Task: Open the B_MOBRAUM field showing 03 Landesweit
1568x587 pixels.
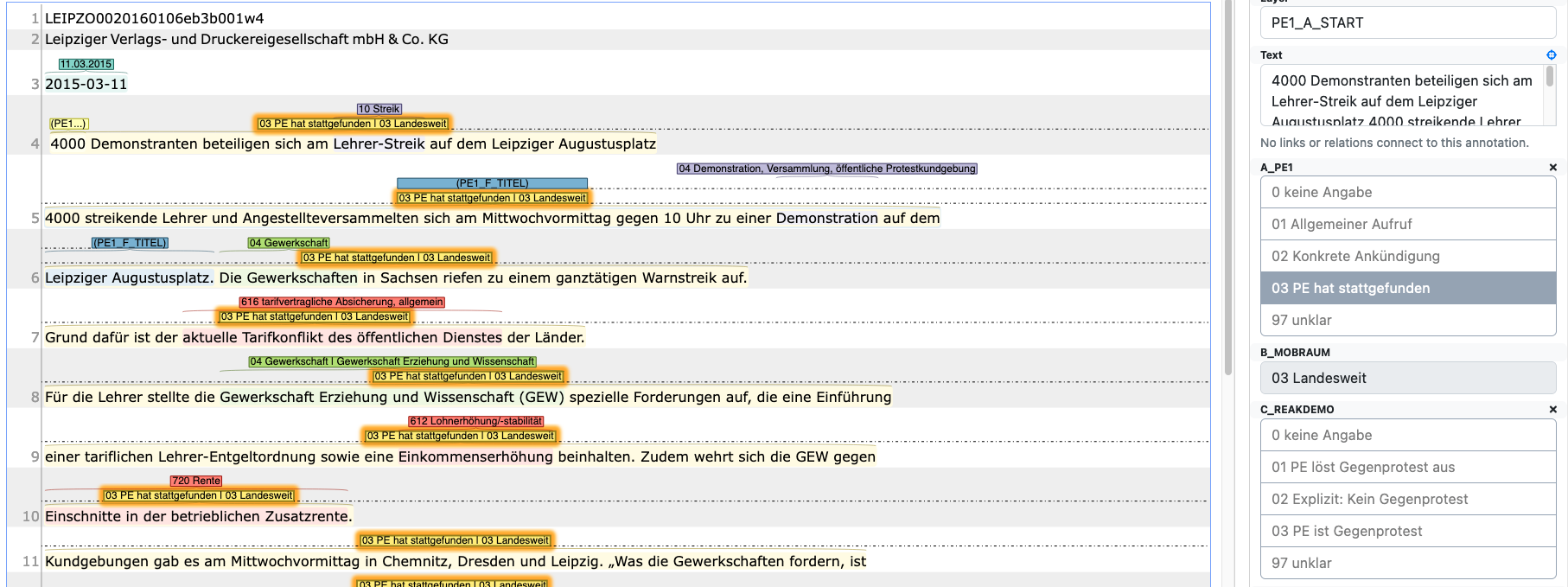Action: [1408, 378]
